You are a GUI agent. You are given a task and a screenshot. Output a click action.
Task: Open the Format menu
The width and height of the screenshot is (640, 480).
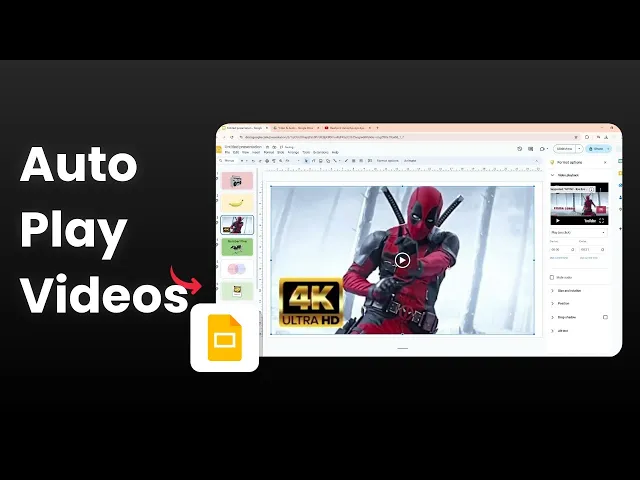pyautogui.click(x=269, y=152)
